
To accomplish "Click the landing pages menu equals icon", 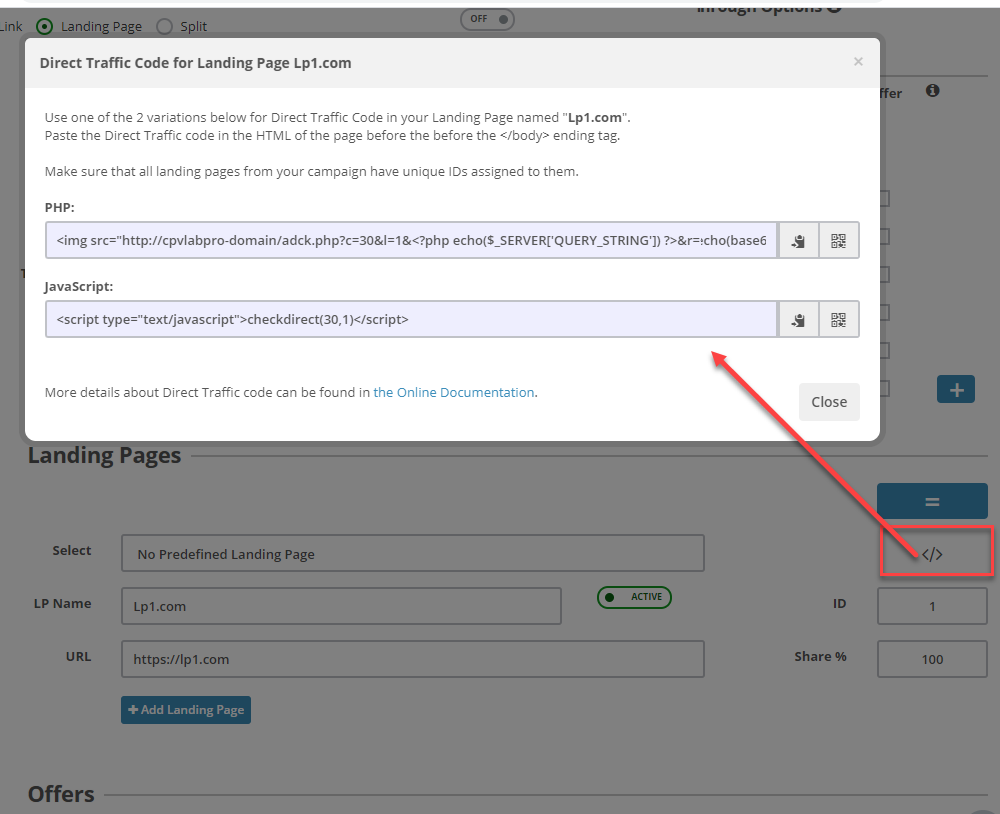I will 932,500.
